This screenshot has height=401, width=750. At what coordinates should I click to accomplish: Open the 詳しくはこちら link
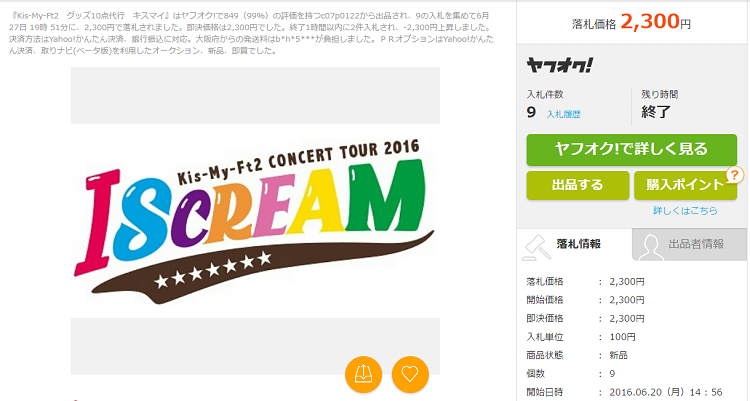pyautogui.click(x=685, y=211)
